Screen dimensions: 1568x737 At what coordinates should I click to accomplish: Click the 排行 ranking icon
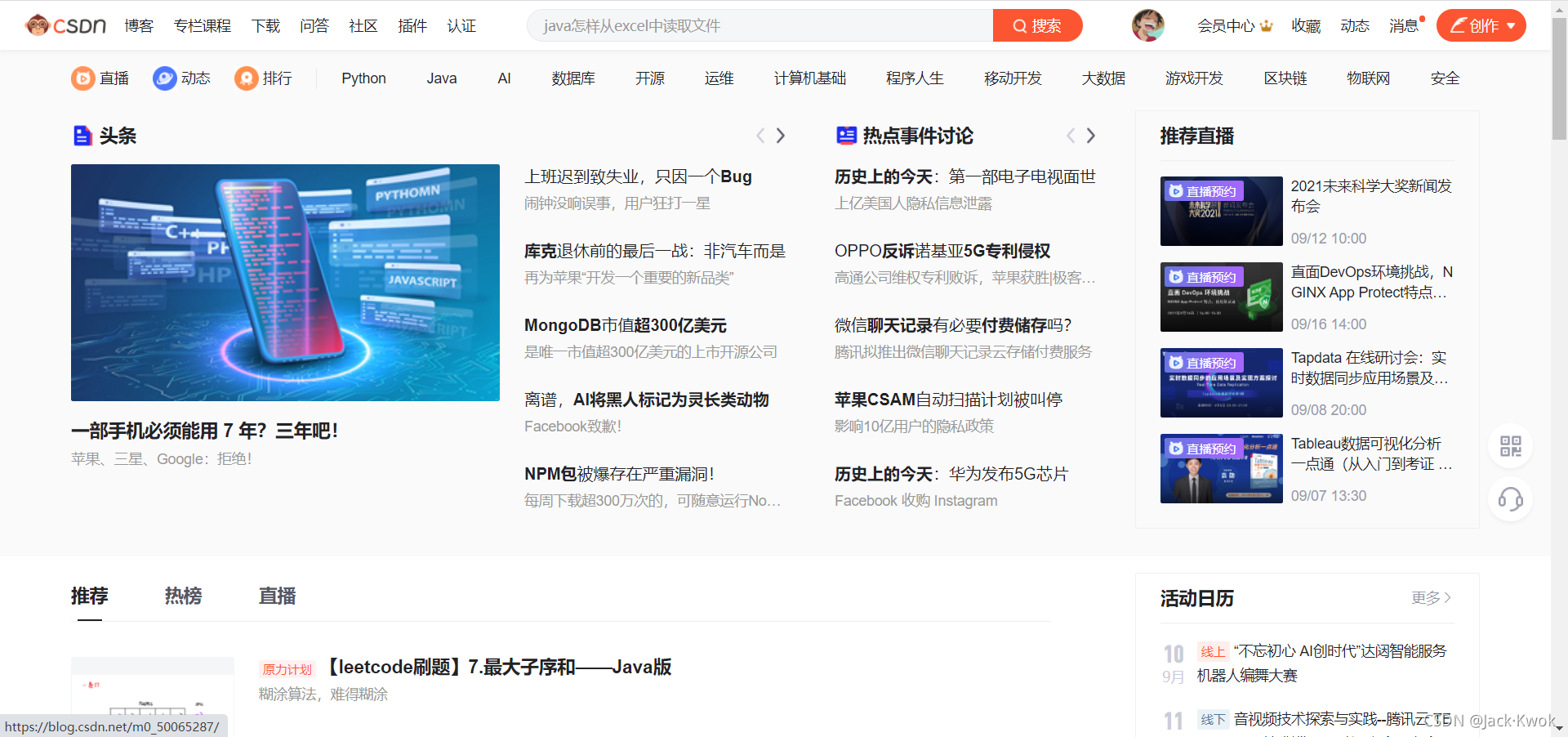pyautogui.click(x=247, y=78)
